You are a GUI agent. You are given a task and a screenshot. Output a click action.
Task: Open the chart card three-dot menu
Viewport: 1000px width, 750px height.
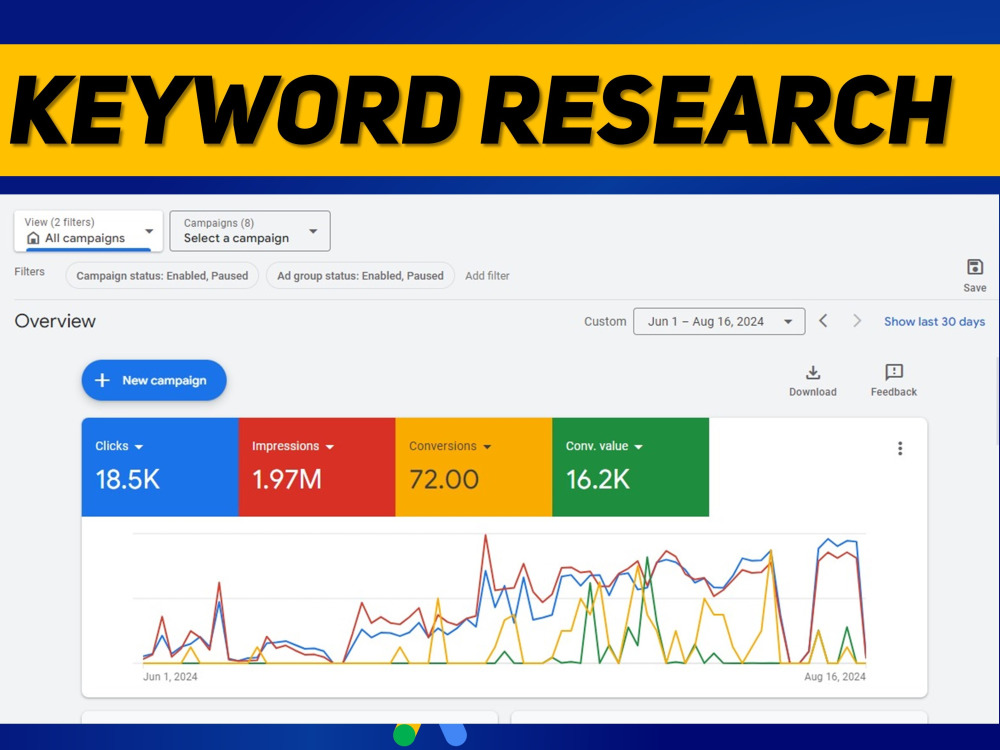click(900, 448)
